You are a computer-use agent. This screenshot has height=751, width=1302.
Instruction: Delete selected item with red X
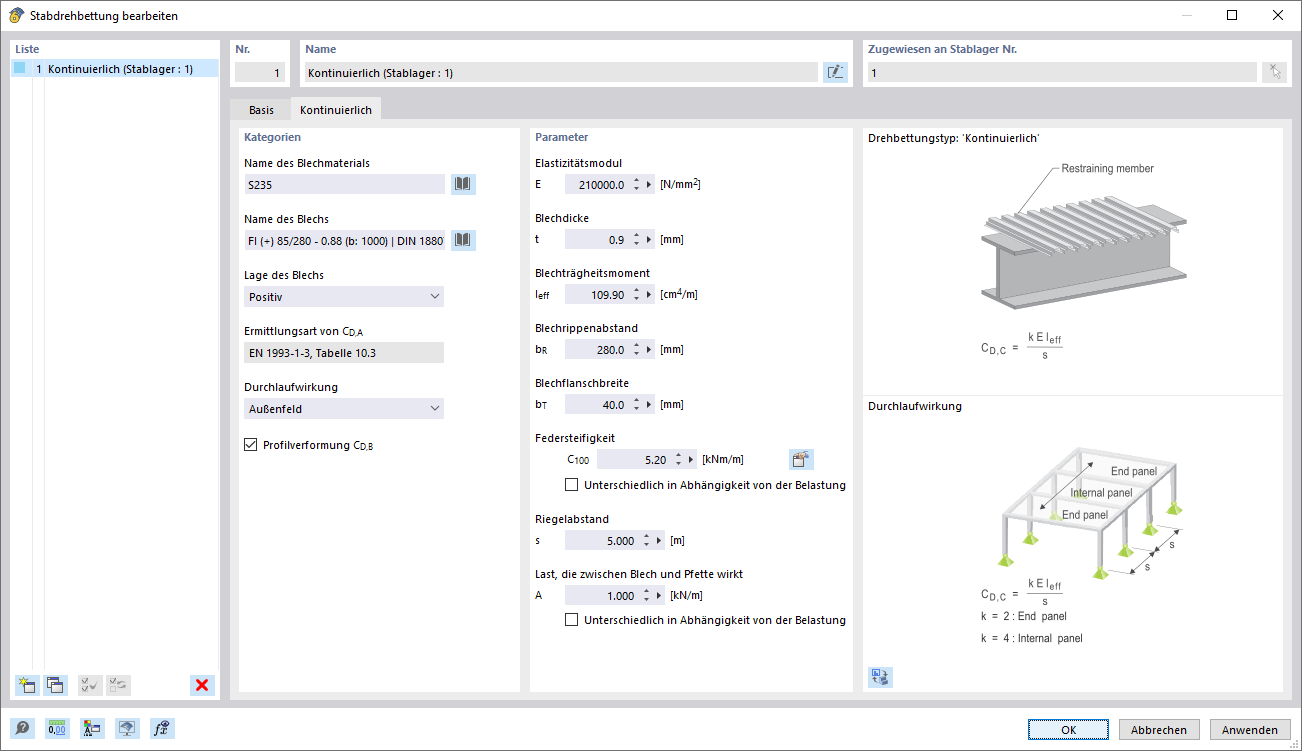point(202,685)
